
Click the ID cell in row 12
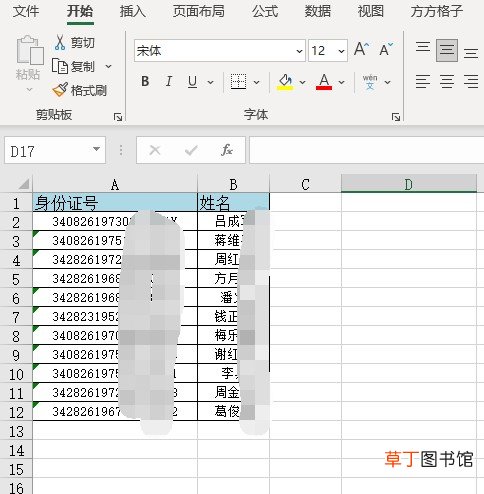(x=115, y=411)
